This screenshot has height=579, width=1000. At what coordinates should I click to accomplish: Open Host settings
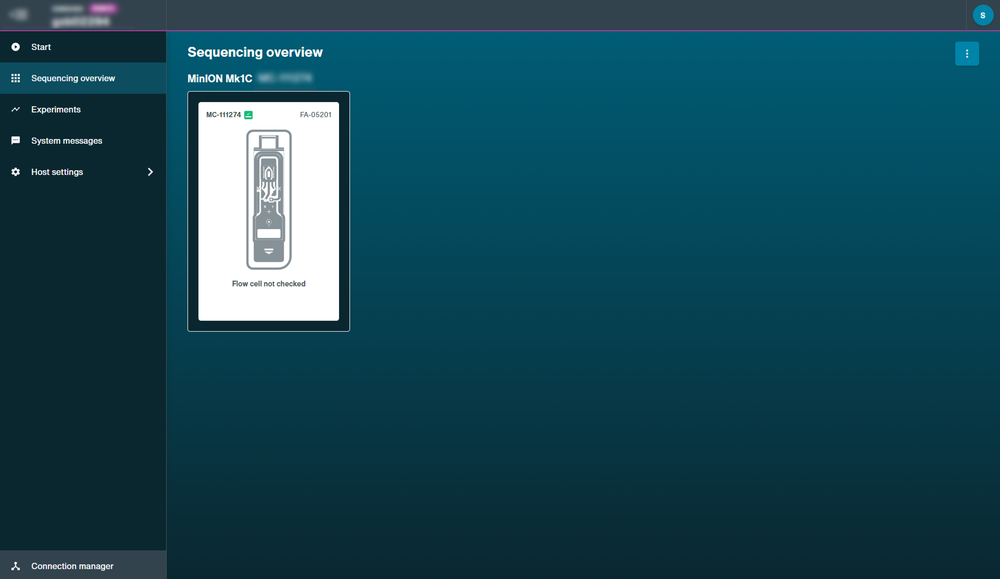click(x=83, y=172)
